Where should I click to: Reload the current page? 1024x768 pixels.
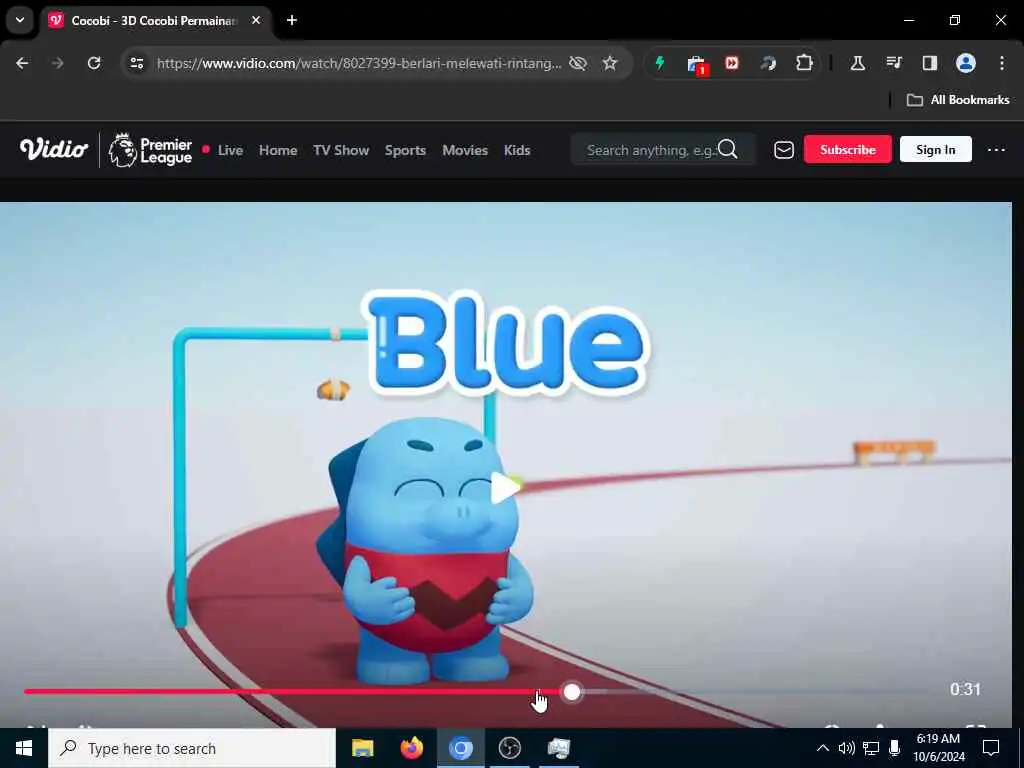click(94, 63)
